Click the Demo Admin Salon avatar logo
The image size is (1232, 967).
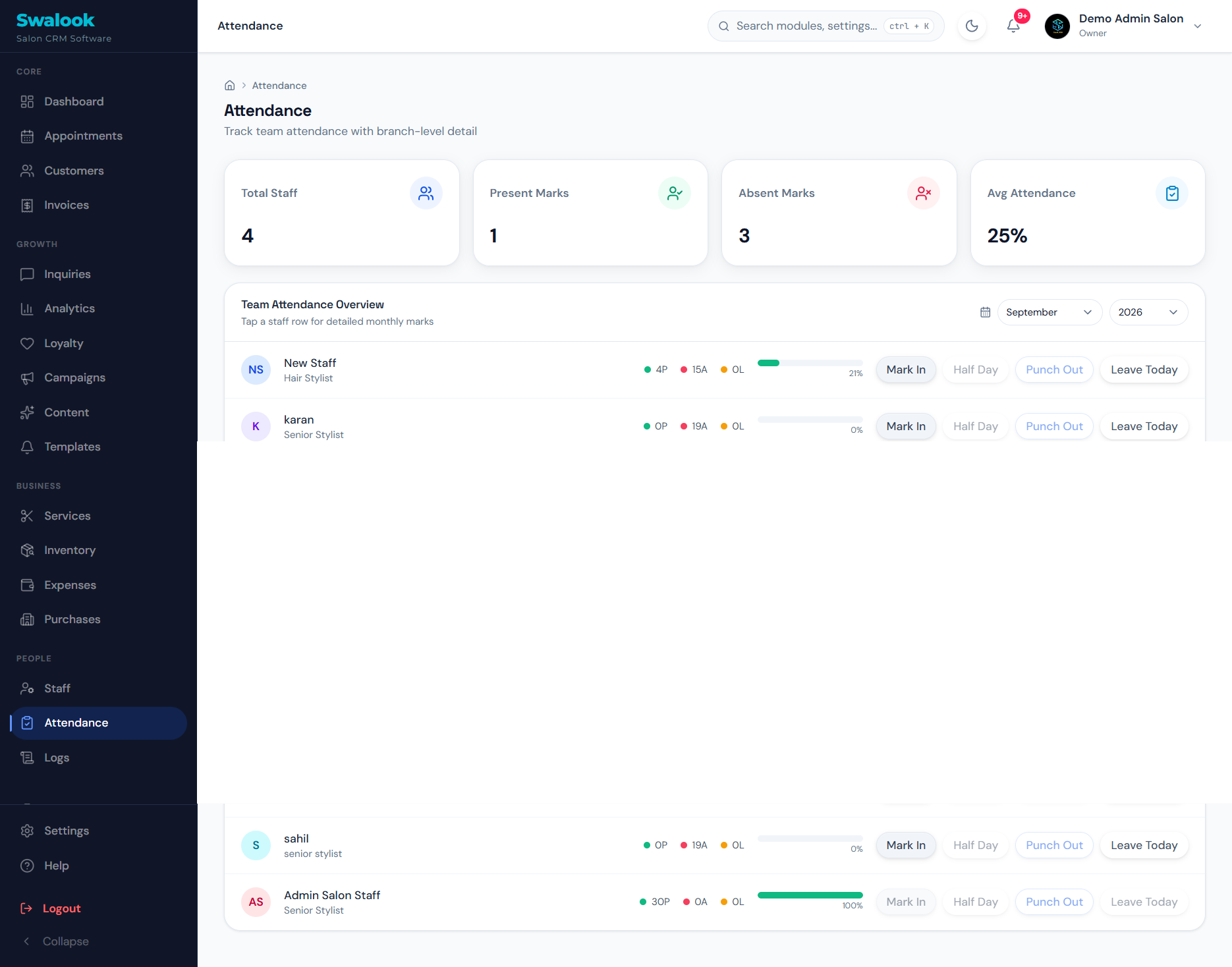[x=1057, y=26]
